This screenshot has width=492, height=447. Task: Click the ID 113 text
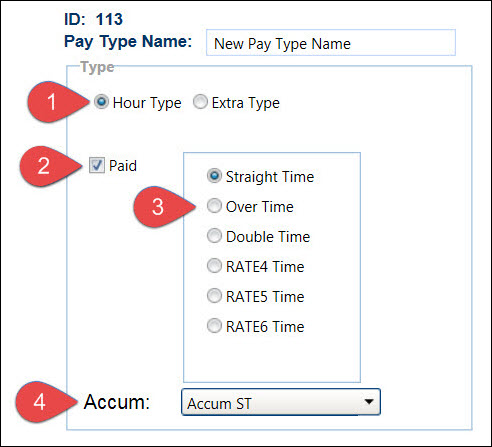(93, 19)
